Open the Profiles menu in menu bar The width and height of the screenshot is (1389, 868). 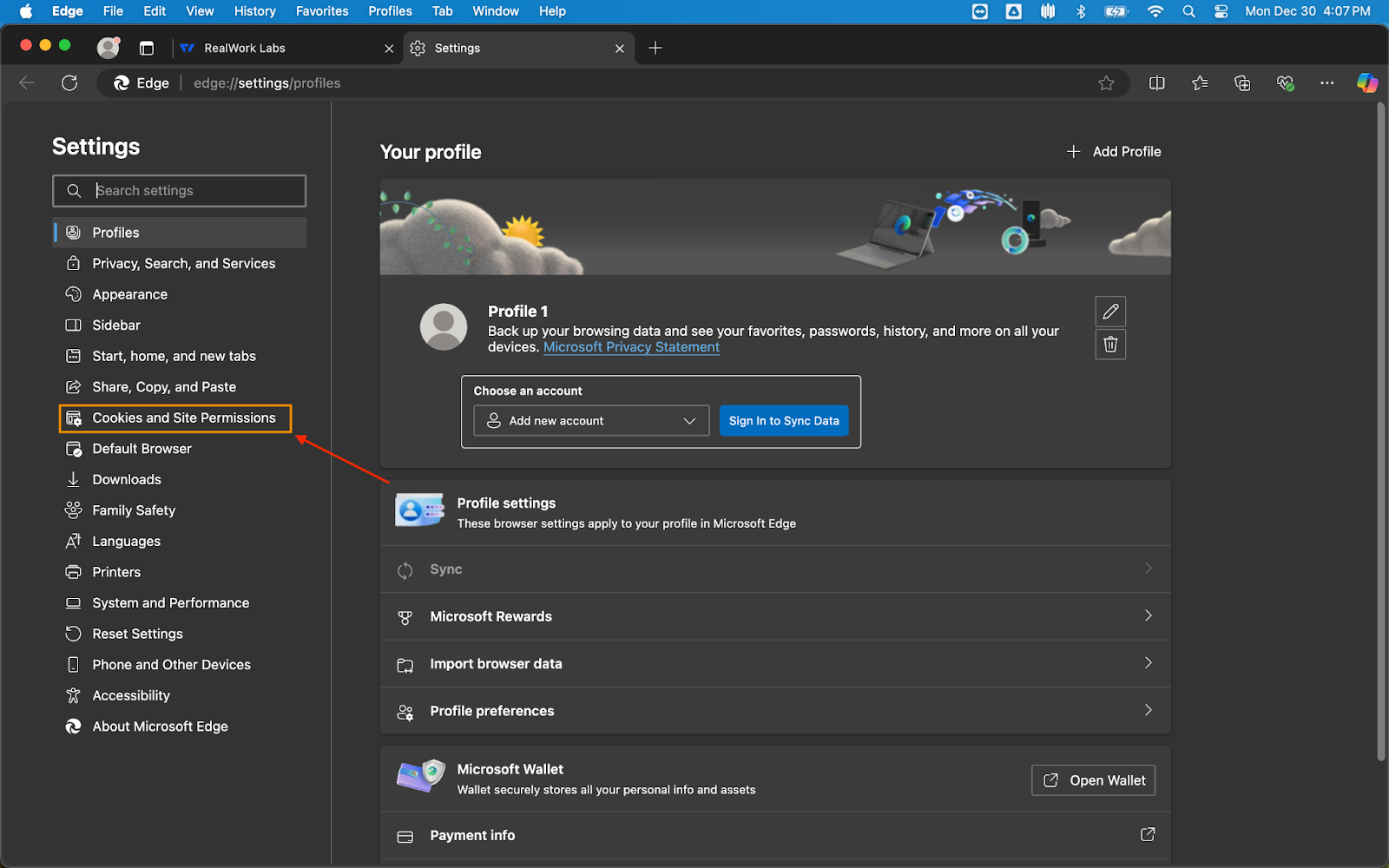[x=390, y=11]
